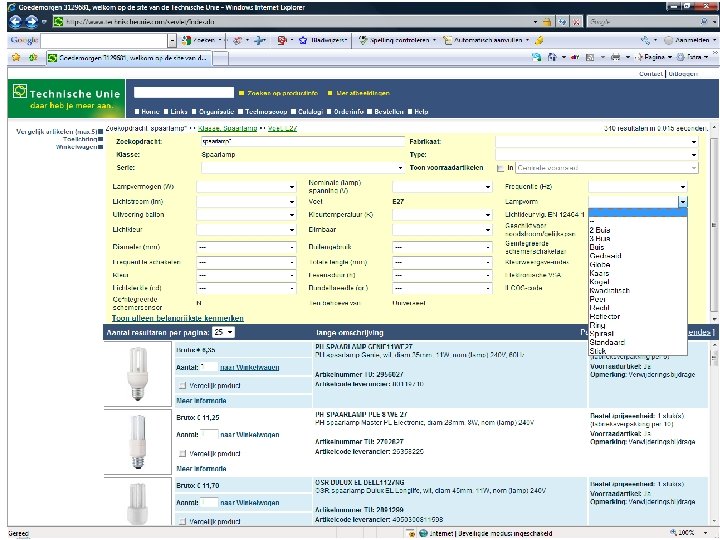The width and height of the screenshot is (720, 540).
Task: Click the red Stop loading icon
Action: [x=576, y=22]
